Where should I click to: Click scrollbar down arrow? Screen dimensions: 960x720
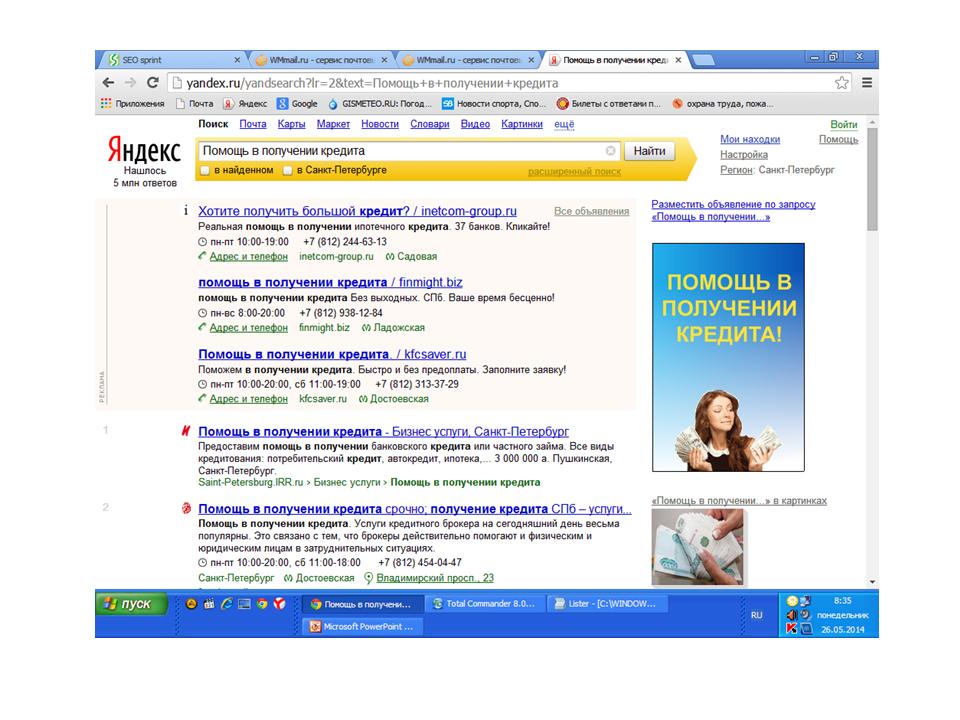click(x=872, y=582)
